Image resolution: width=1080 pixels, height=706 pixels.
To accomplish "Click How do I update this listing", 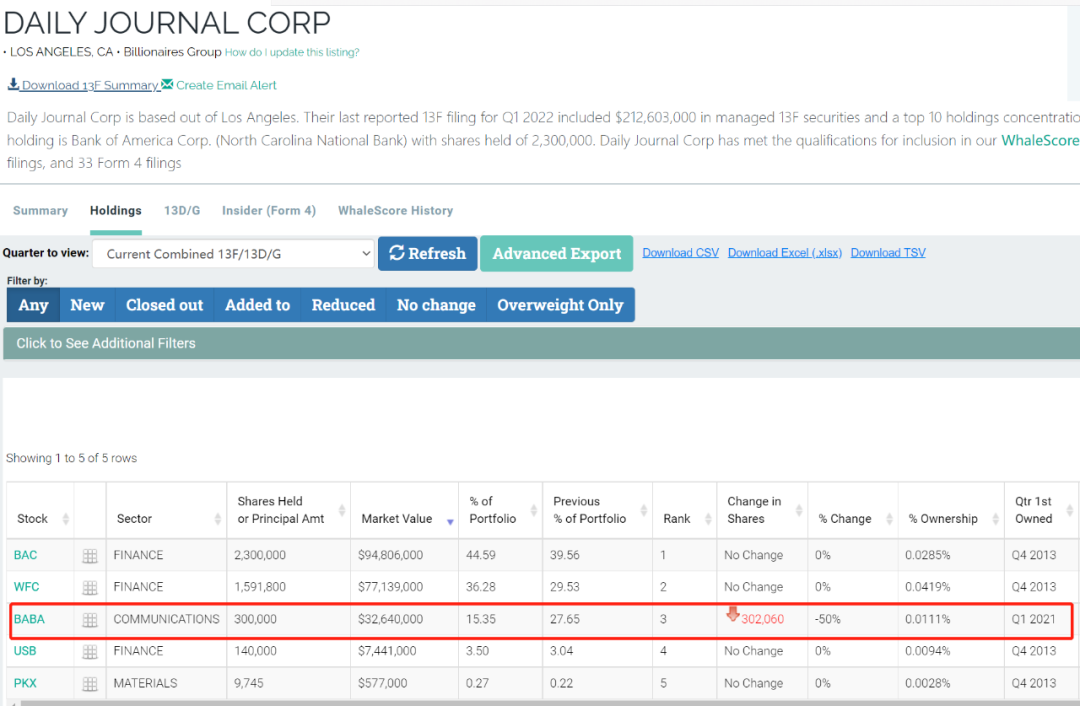I will [292, 52].
